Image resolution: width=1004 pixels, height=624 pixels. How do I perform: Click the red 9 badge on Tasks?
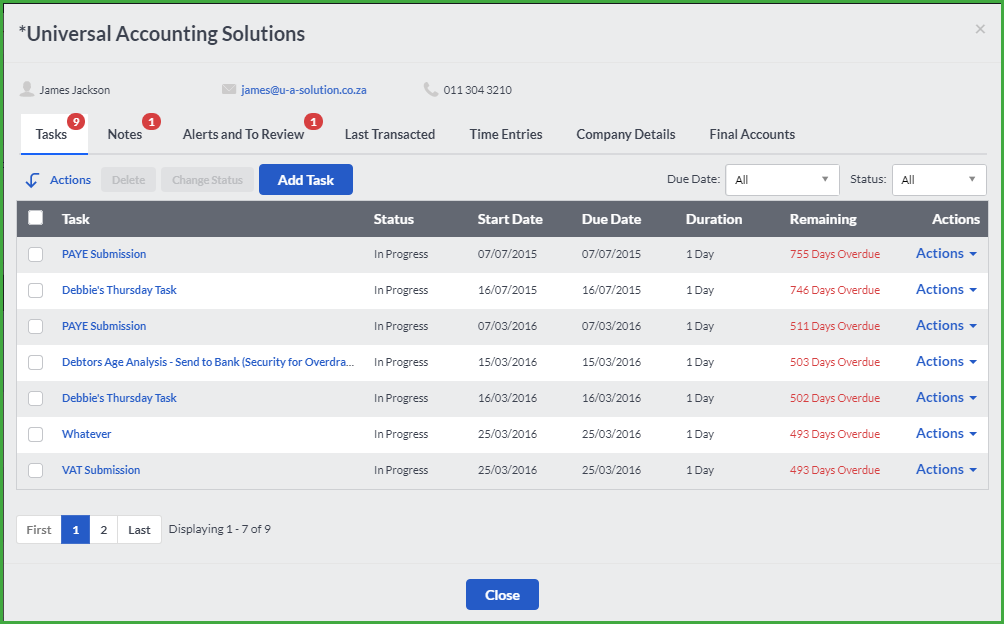pyautogui.click(x=76, y=122)
